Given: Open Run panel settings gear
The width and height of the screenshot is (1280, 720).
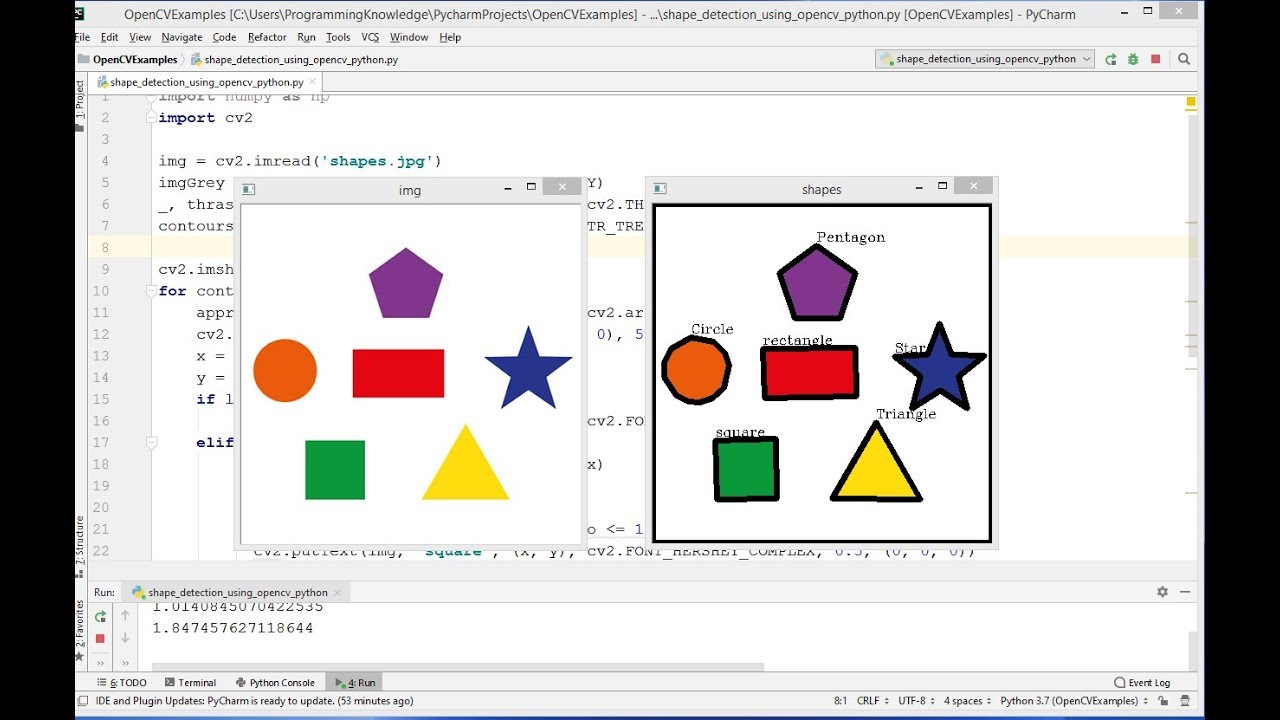Looking at the screenshot, I should click(x=1162, y=592).
